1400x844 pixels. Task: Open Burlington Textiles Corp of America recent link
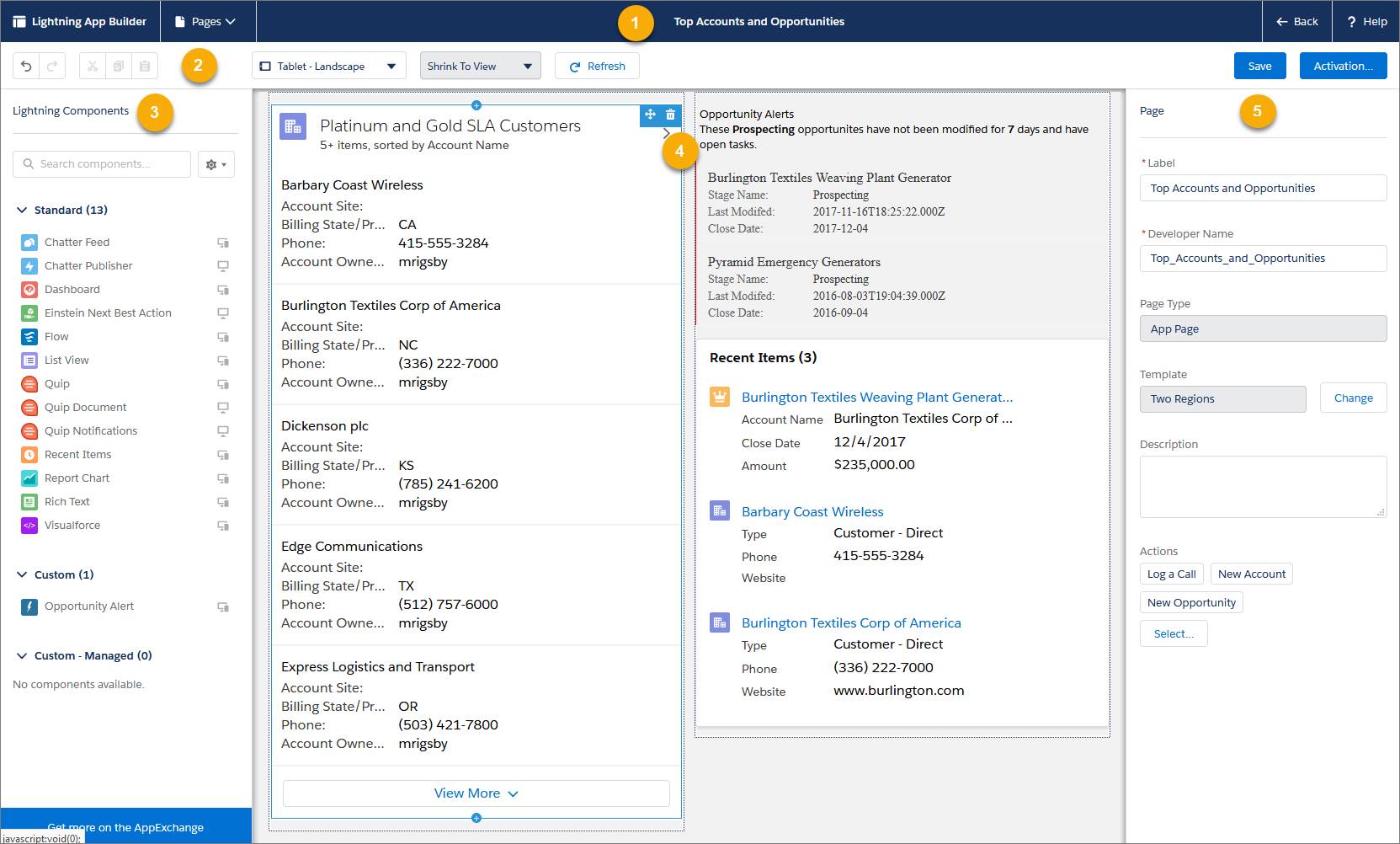pyautogui.click(x=851, y=622)
